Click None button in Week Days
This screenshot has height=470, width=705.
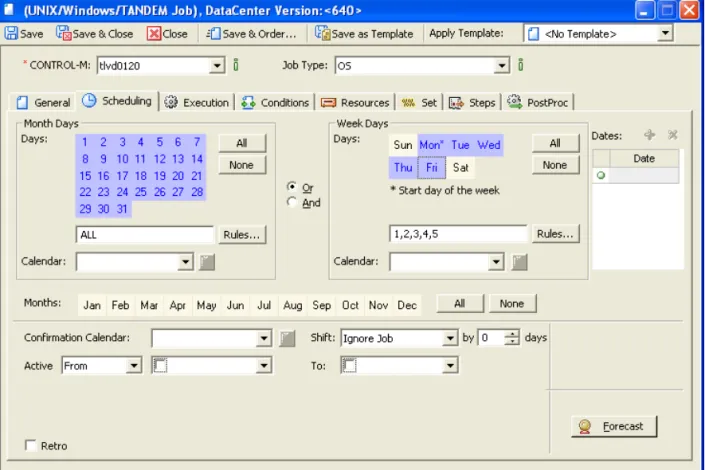[x=555, y=165]
